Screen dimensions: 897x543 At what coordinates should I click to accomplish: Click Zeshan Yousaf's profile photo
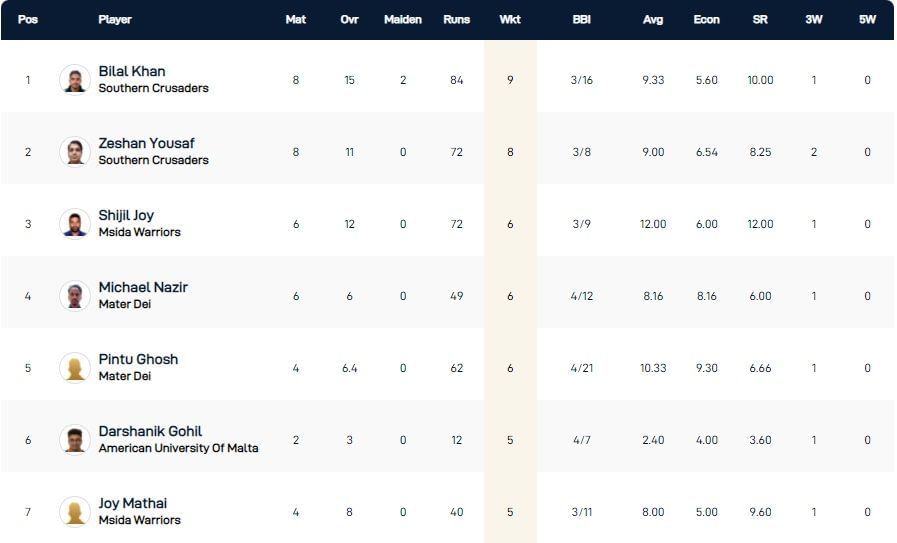click(x=75, y=152)
